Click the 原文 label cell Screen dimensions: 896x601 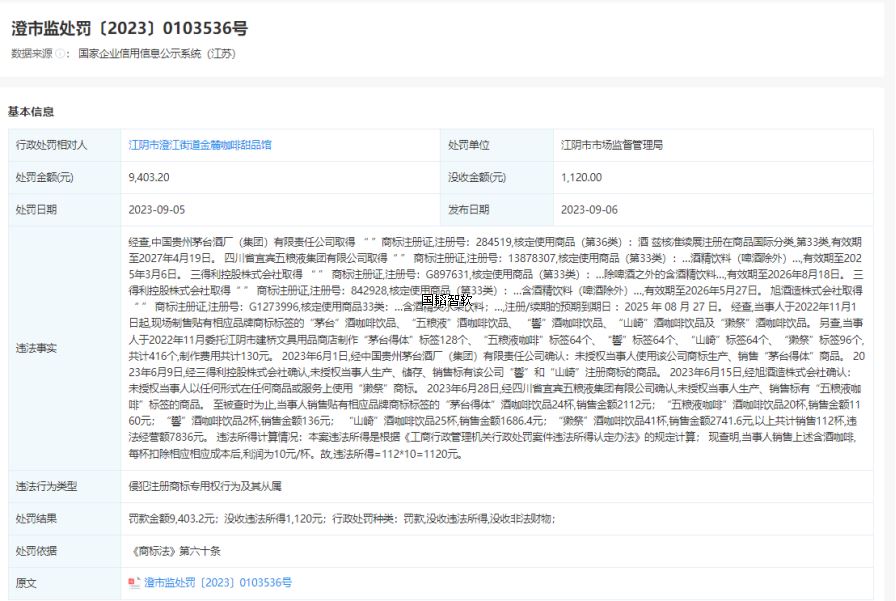tap(65, 583)
